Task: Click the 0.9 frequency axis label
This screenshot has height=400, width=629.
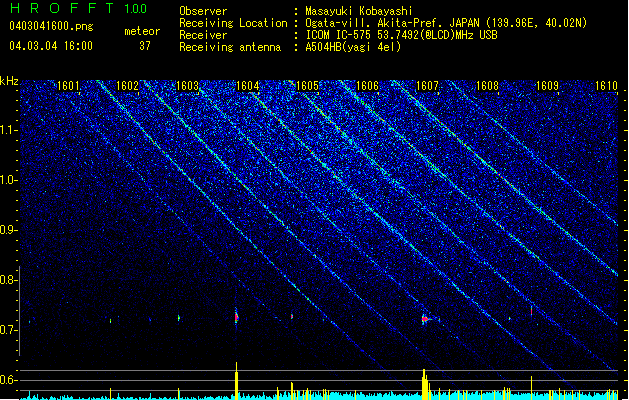Action: point(8,230)
